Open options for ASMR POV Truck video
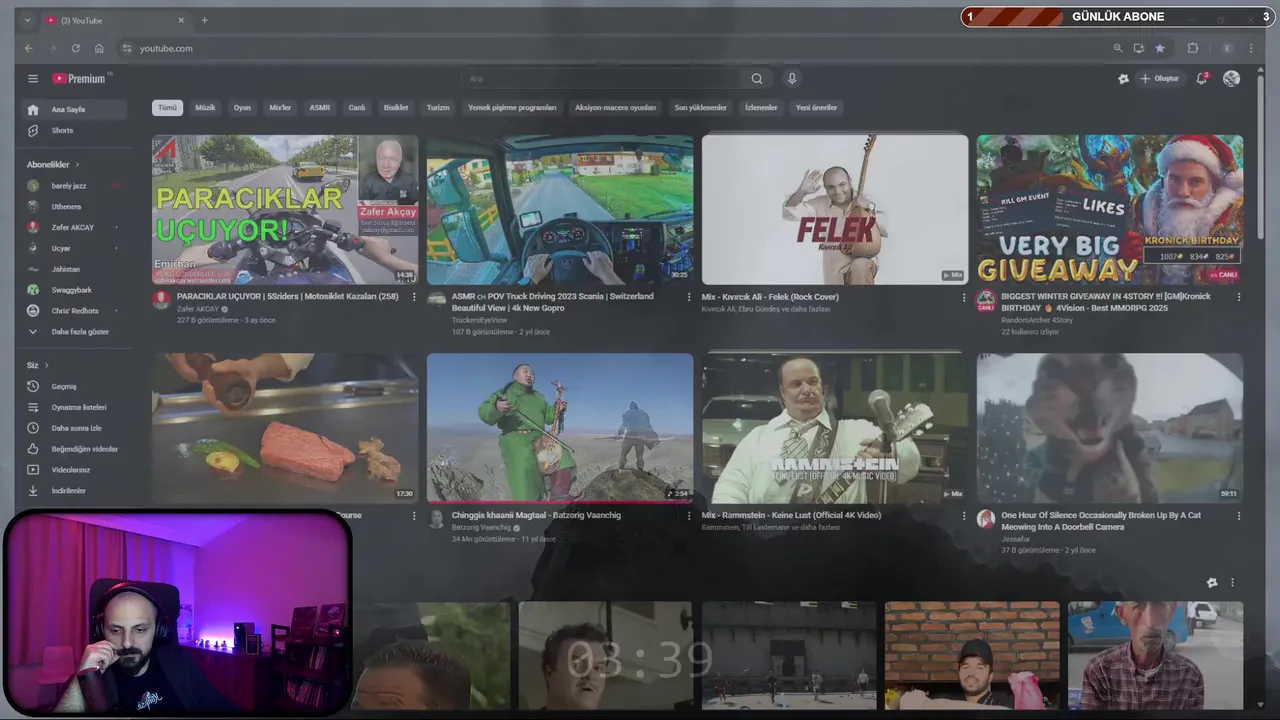 [x=689, y=297]
